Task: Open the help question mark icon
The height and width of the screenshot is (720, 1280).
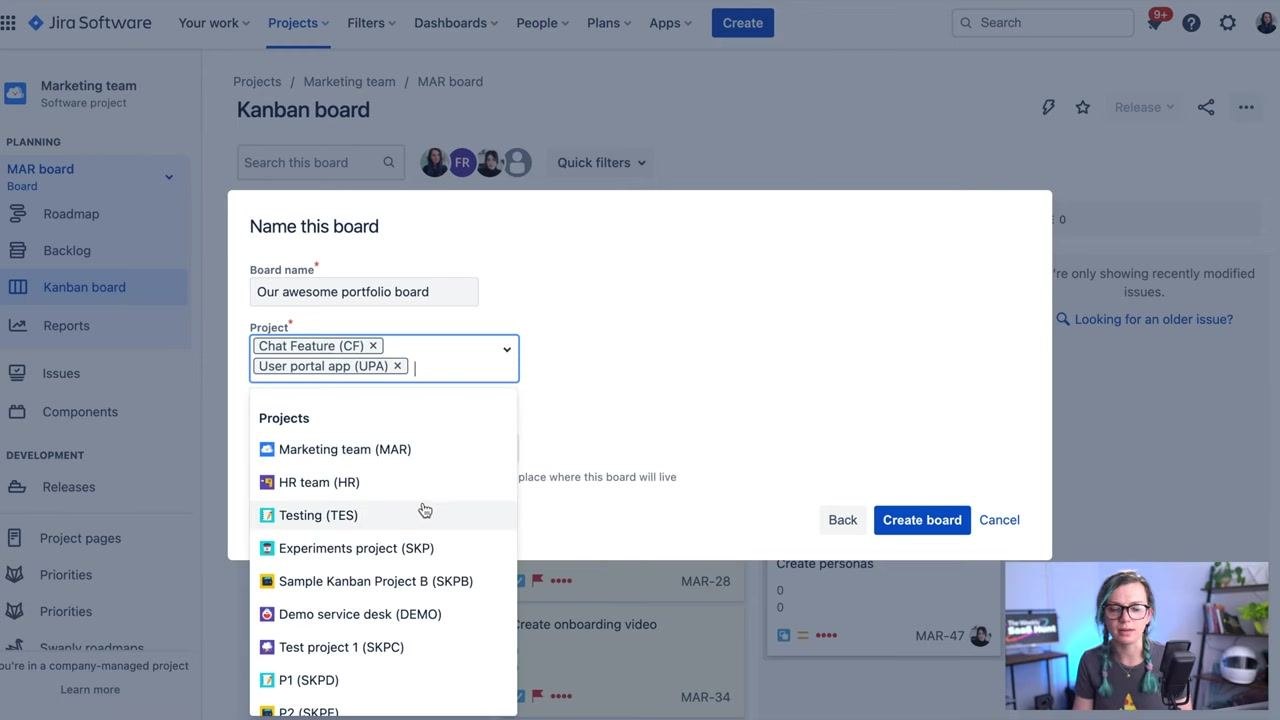Action: (x=1191, y=22)
